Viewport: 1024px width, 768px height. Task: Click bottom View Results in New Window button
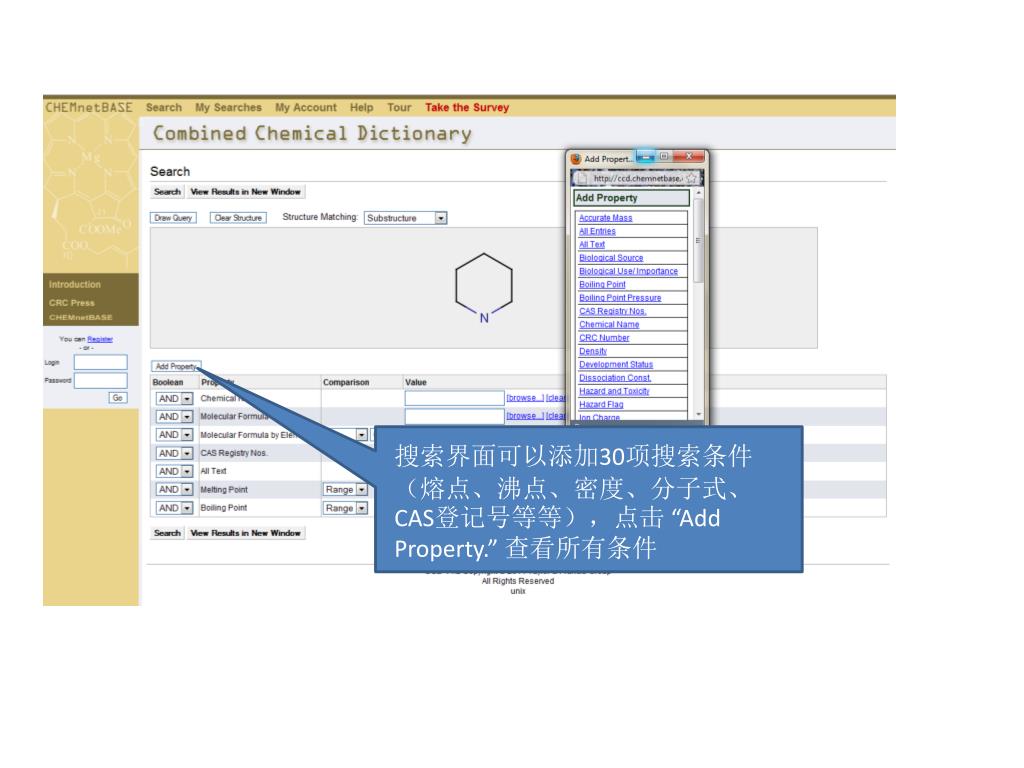point(246,534)
